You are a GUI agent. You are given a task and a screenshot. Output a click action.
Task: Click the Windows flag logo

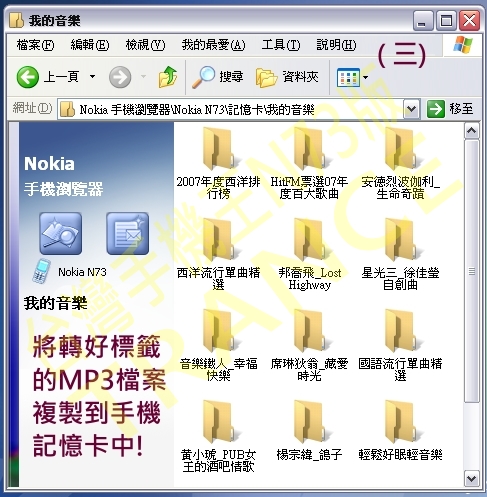click(463, 45)
